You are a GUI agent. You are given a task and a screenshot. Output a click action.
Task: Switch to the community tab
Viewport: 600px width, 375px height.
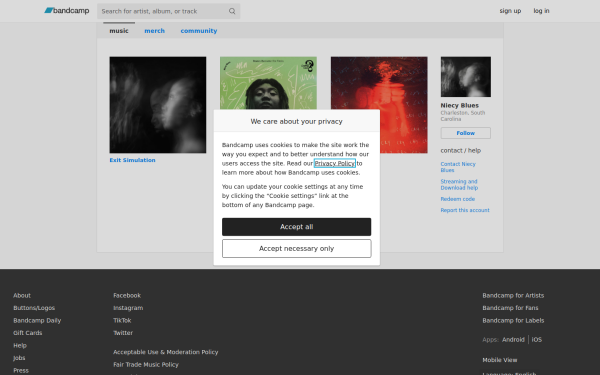pos(199,31)
